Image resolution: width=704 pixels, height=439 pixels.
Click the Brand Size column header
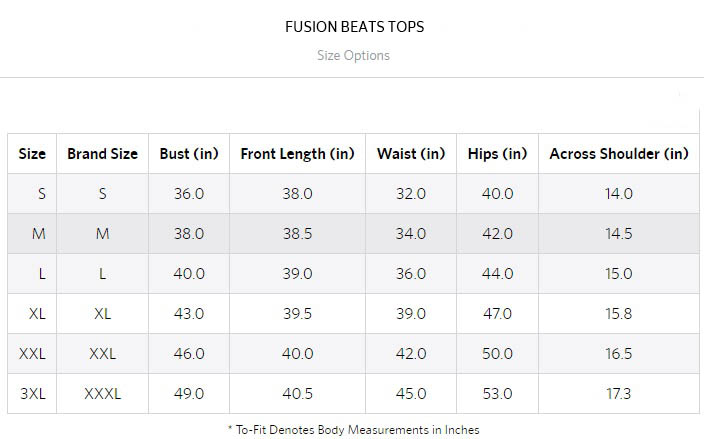tap(102, 154)
